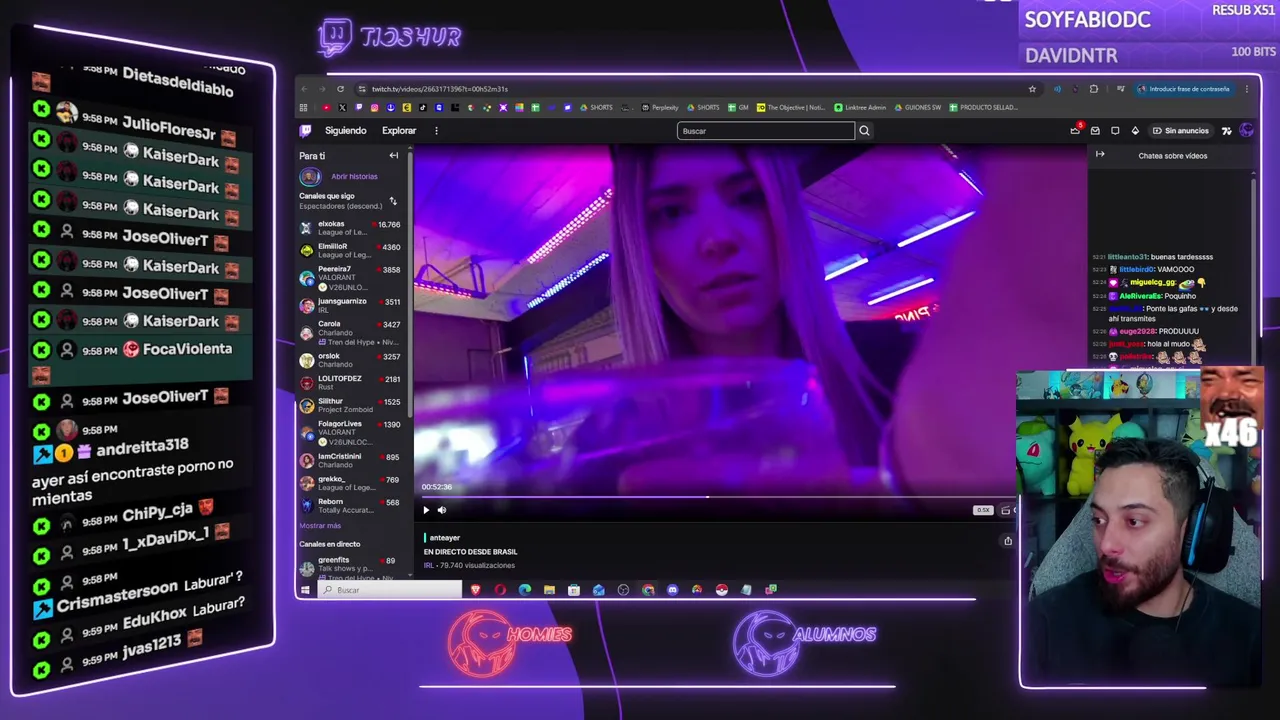Screen dimensions: 1280x720
Task: Open Twitch Prime loot crown icon
Action: (1075, 130)
